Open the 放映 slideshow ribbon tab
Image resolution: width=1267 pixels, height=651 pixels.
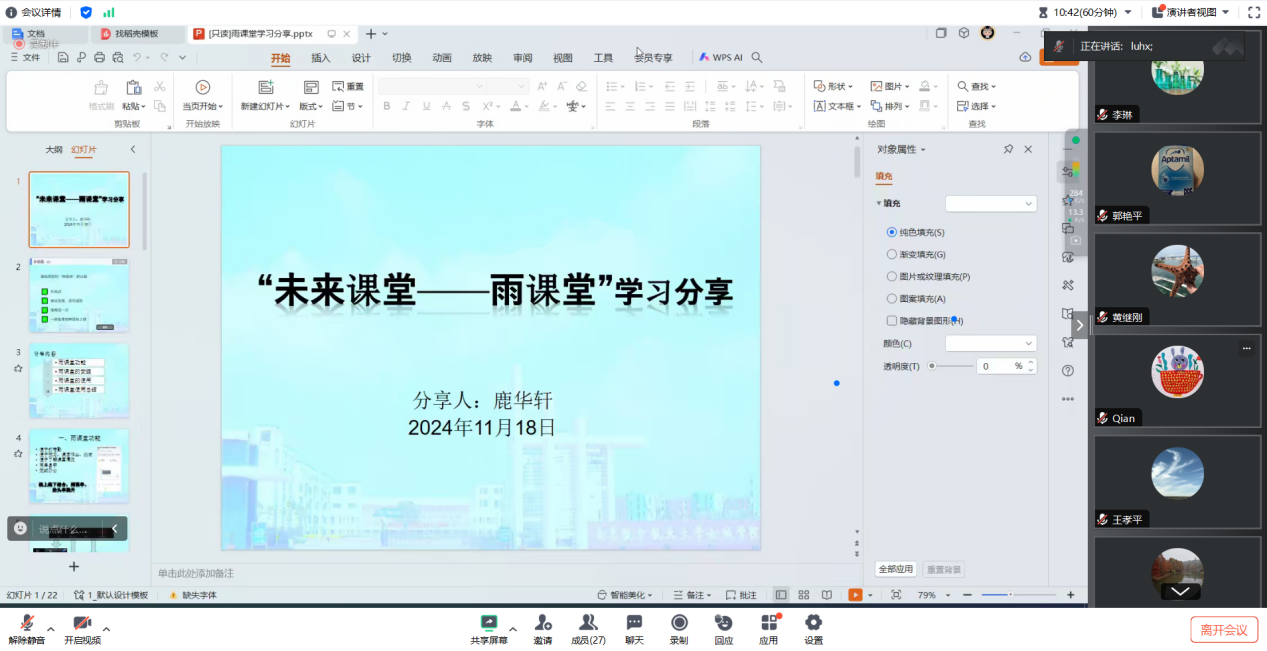482,58
